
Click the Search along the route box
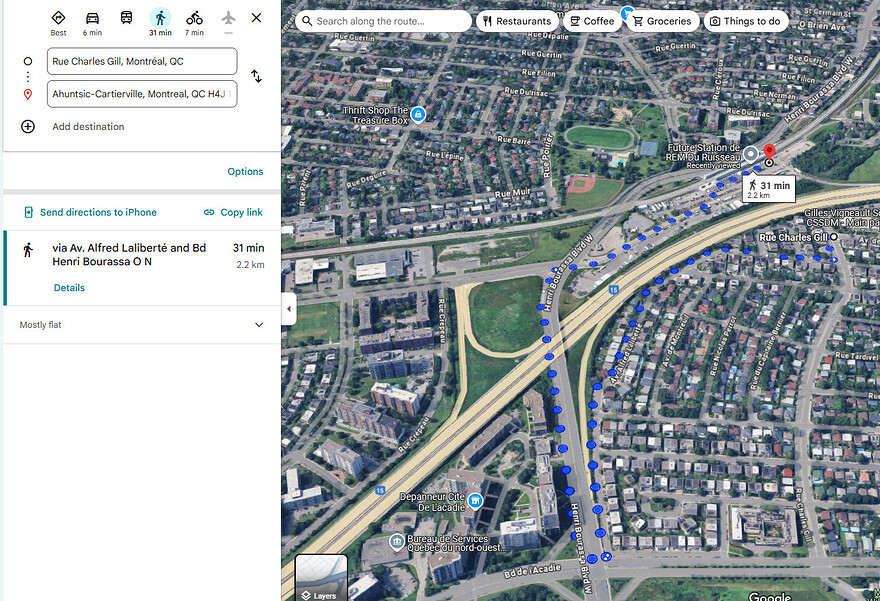pos(384,21)
